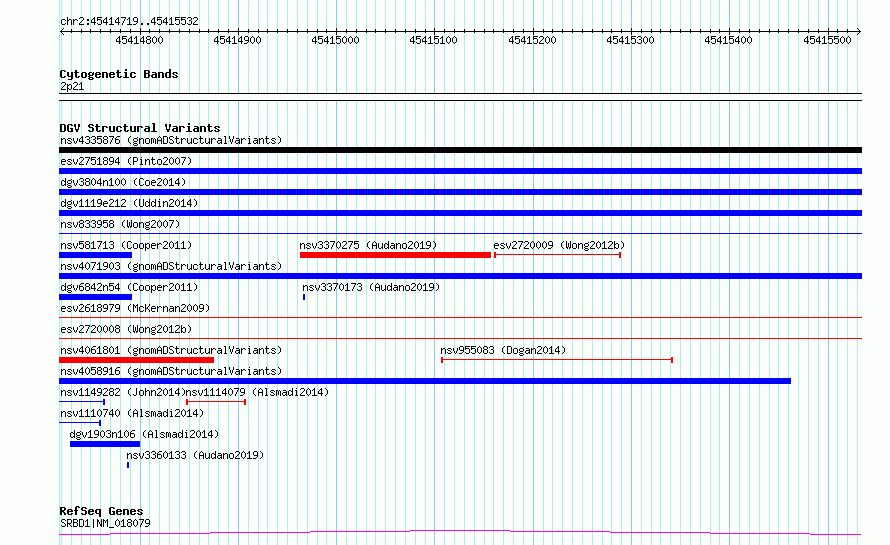The height and width of the screenshot is (545, 890).
Task: Select the blue esv2751894 variant bar
Action: [x=460, y=171]
